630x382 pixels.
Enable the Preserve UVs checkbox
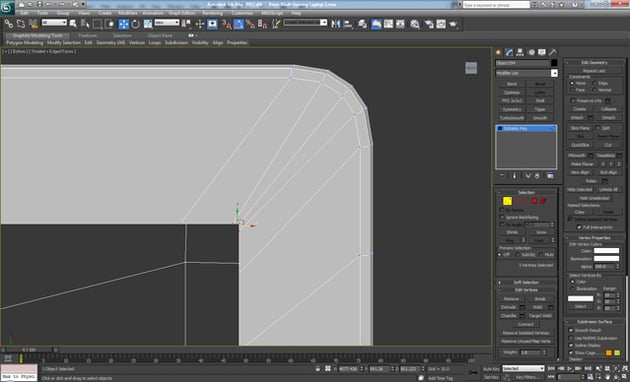[574, 101]
